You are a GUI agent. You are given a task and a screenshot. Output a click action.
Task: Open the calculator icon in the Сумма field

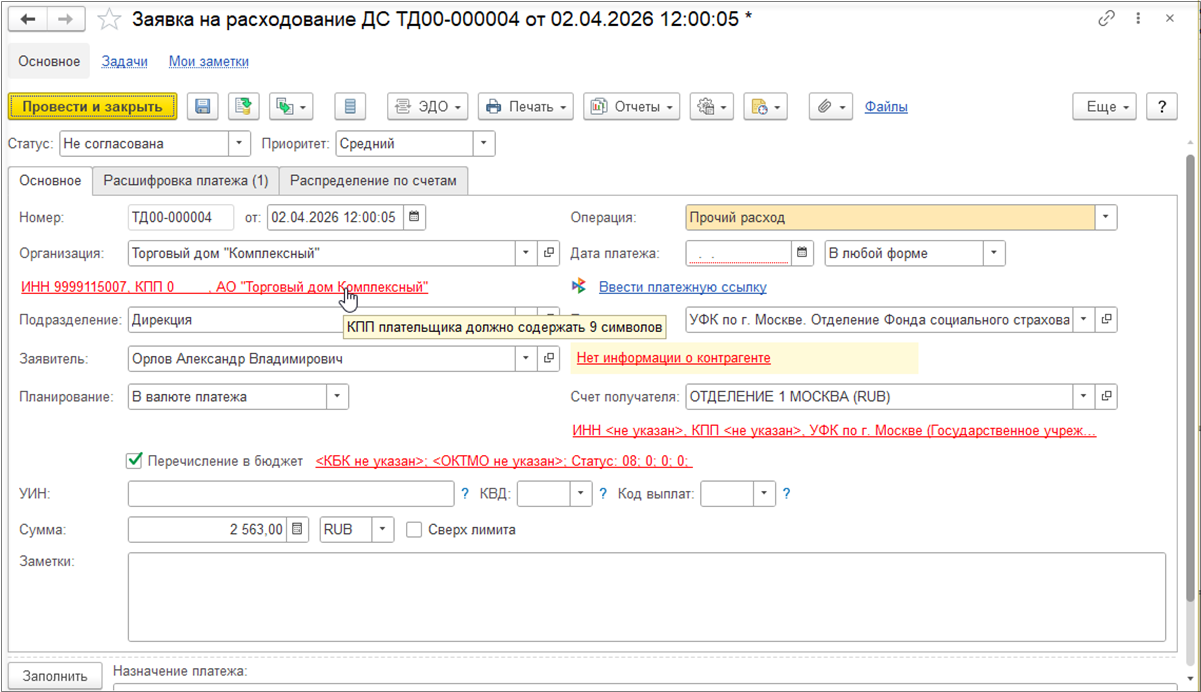297,530
